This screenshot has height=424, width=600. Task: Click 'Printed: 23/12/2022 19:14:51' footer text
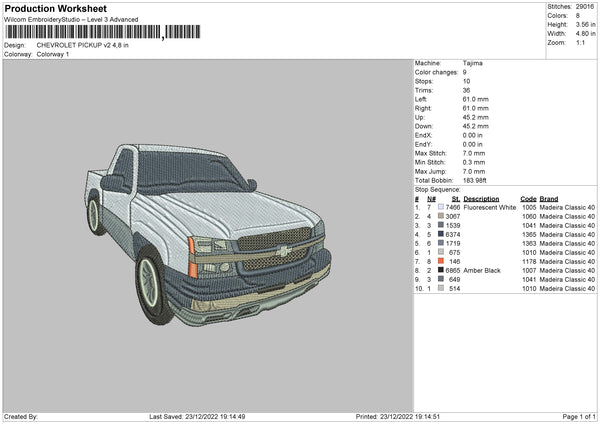click(x=398, y=417)
